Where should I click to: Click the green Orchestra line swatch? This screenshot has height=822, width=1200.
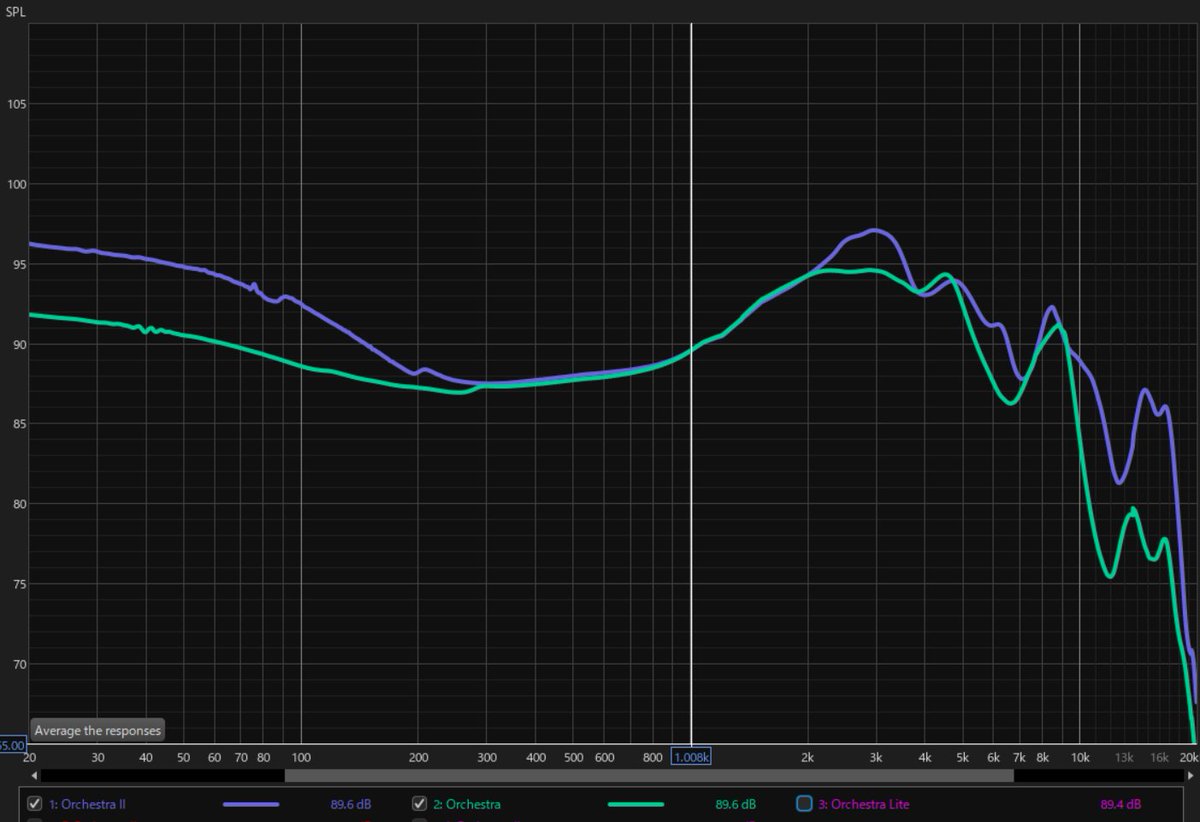pos(636,804)
